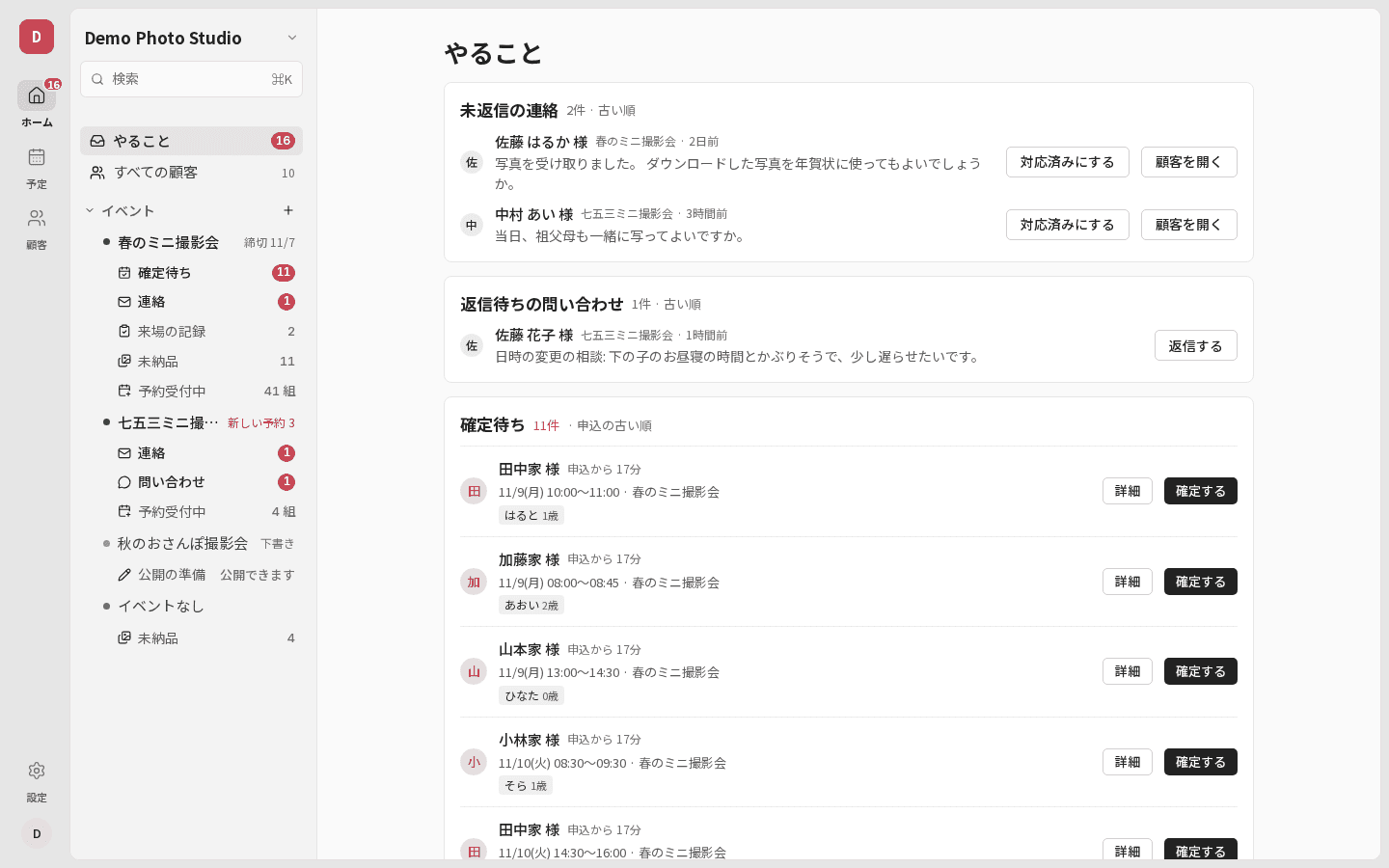The image size is (1389, 868).
Task: Click 詳細 for 山本家
Action: (x=1128, y=671)
